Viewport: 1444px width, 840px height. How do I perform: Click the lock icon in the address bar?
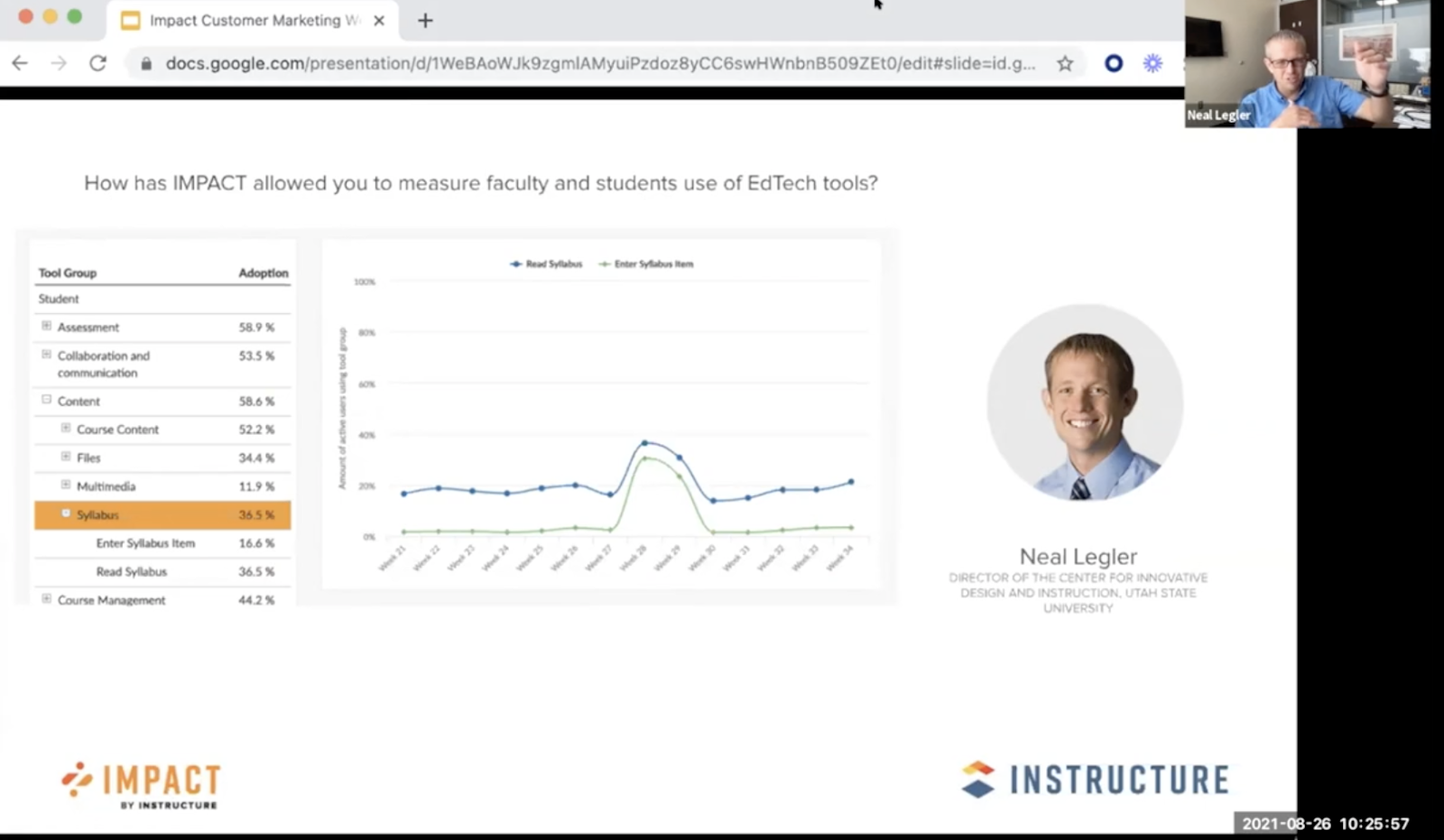click(x=145, y=64)
